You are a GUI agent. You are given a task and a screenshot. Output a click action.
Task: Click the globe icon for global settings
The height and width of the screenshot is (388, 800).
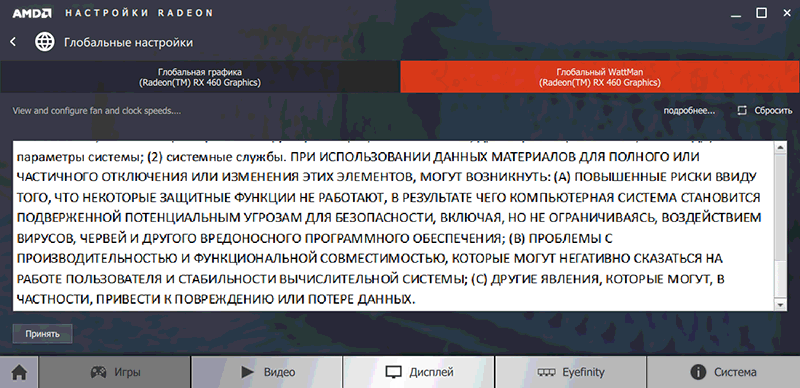coord(44,42)
